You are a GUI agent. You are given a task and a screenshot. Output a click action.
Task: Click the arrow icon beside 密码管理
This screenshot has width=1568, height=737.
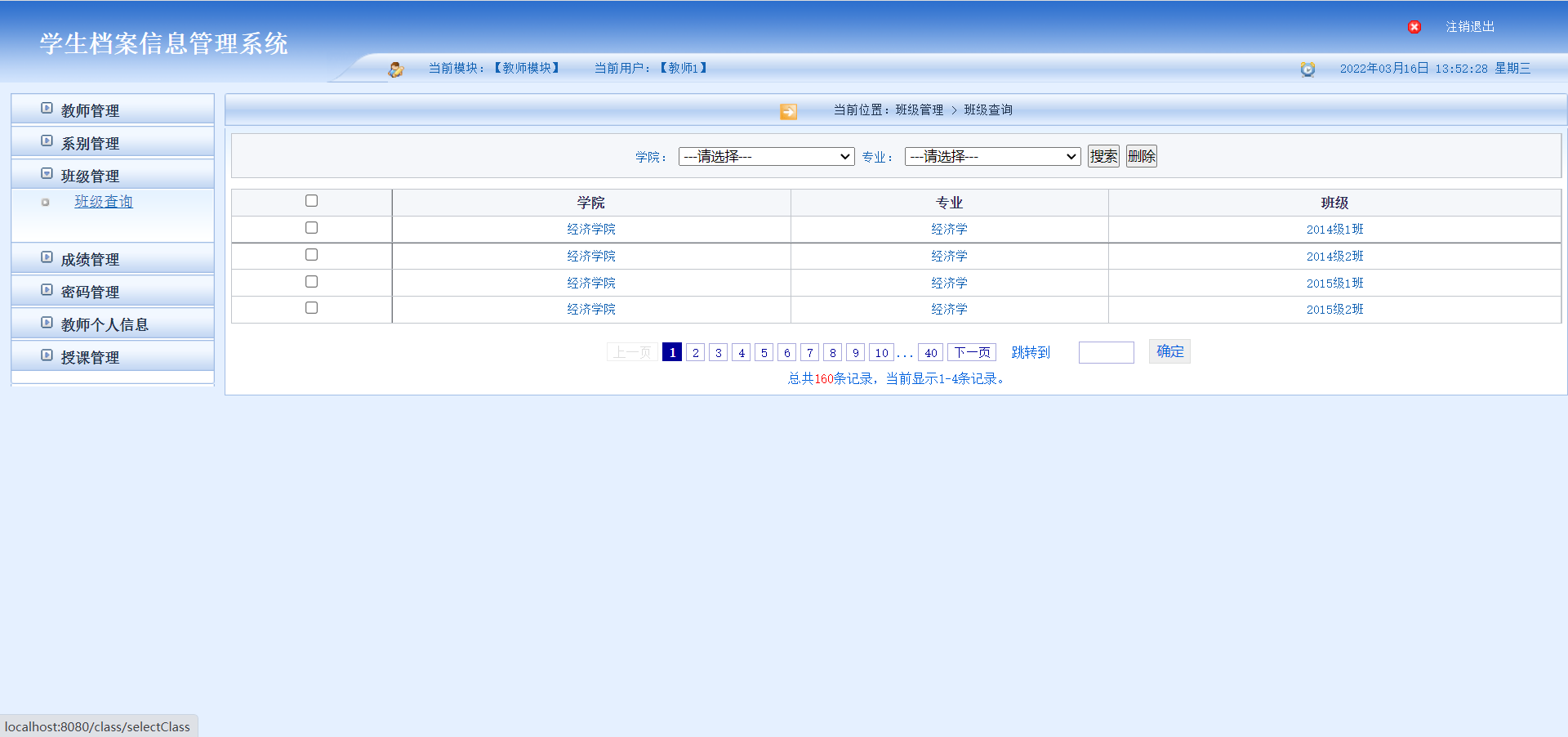click(47, 290)
